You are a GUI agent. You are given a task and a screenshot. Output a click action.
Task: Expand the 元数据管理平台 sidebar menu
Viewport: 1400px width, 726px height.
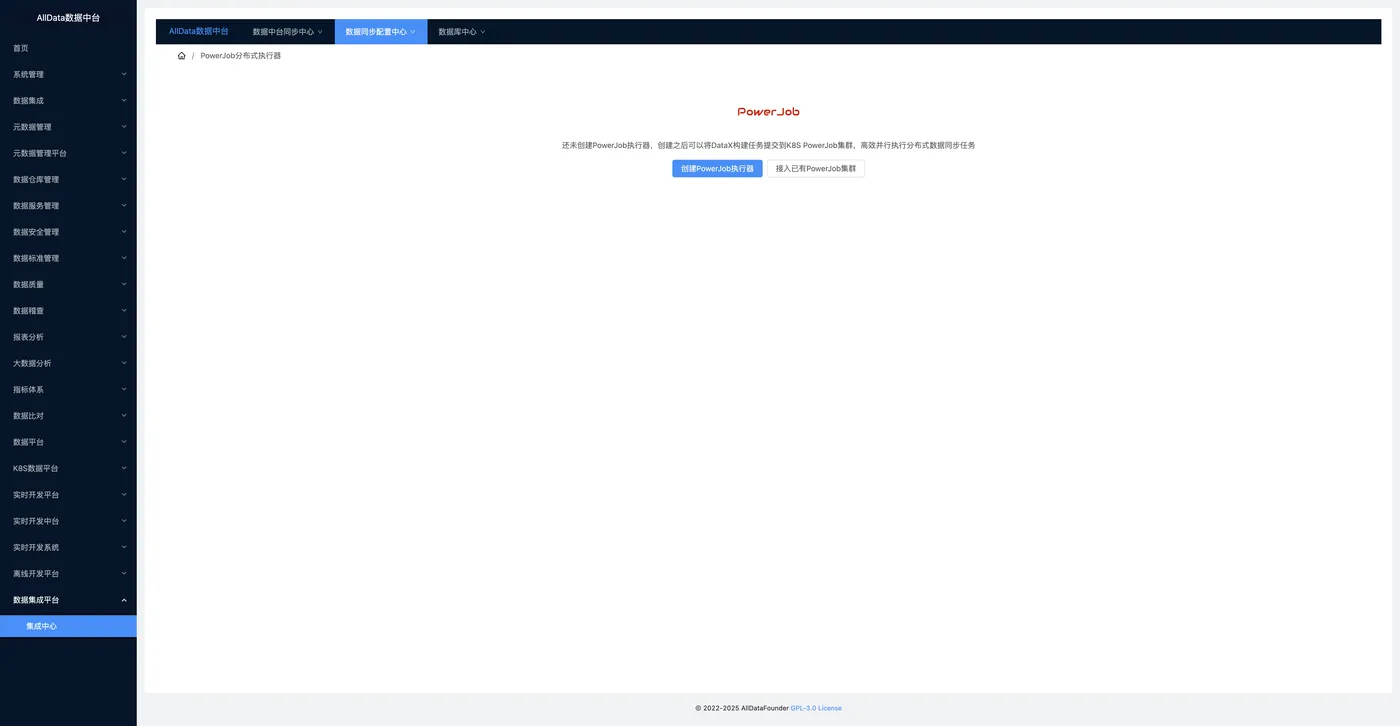[68, 153]
